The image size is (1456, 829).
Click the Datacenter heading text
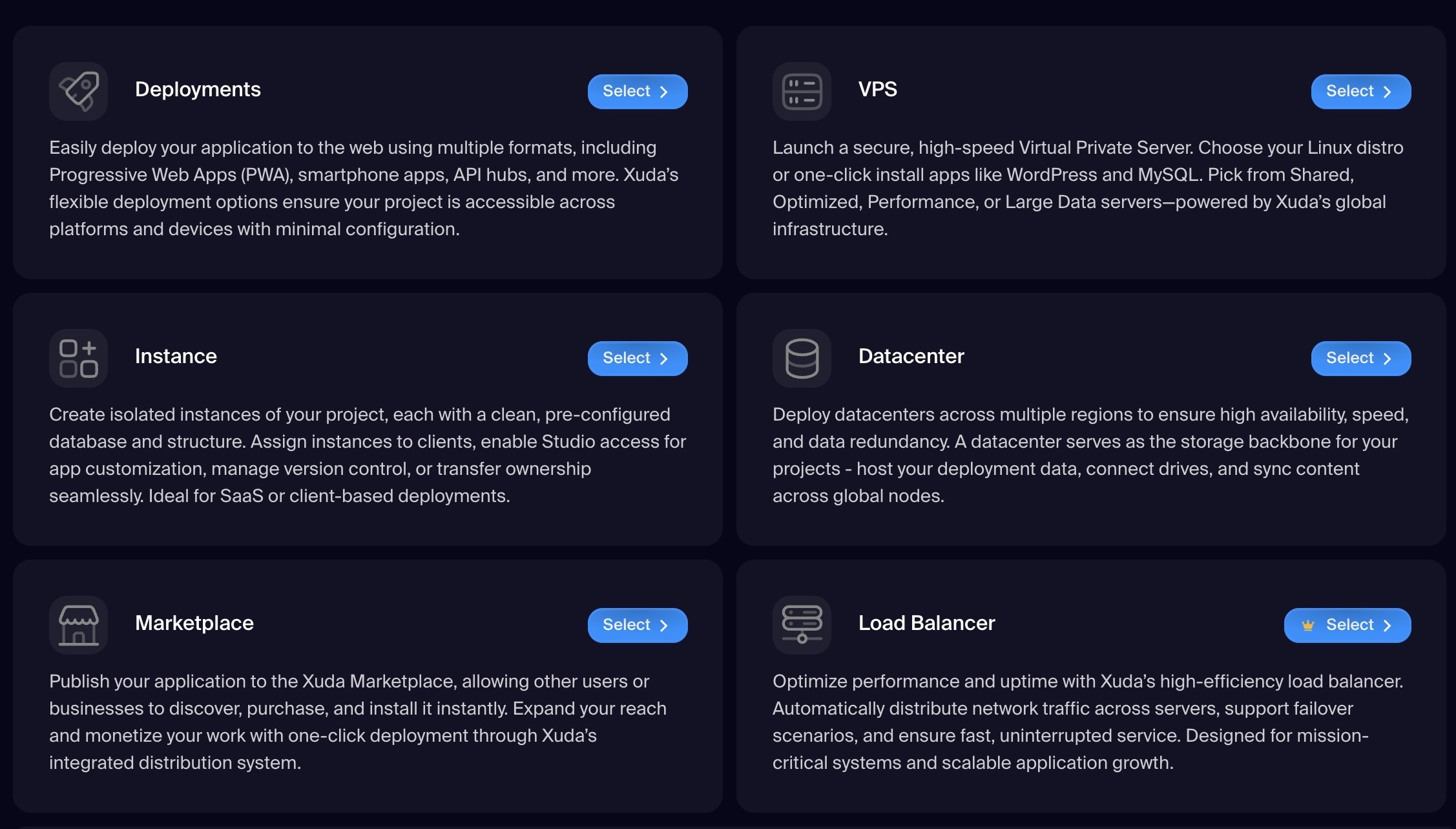911,356
